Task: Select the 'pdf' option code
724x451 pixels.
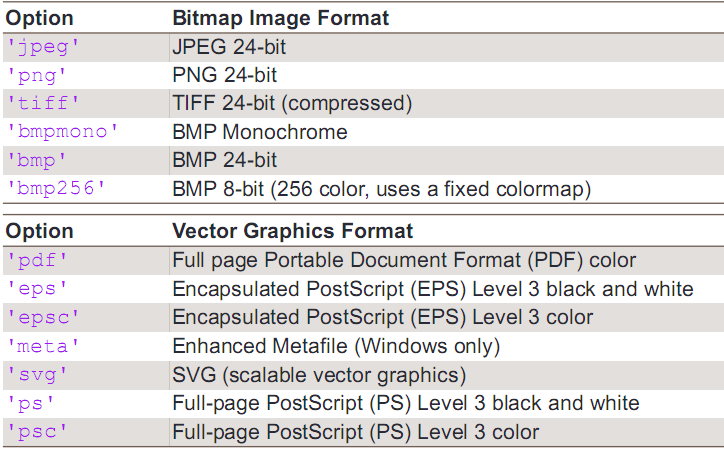Action: click(x=36, y=261)
